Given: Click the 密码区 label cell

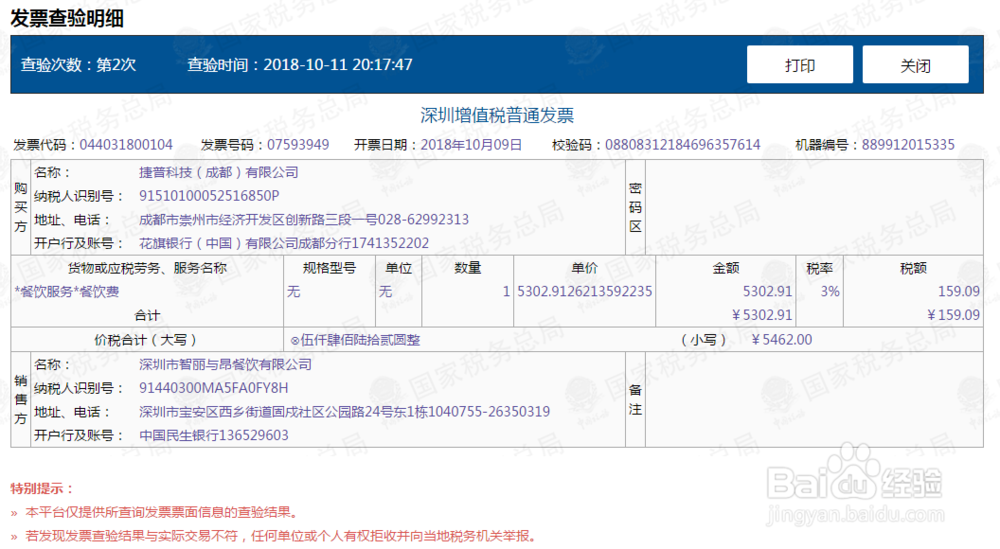Looking at the screenshot, I should 635,207.
